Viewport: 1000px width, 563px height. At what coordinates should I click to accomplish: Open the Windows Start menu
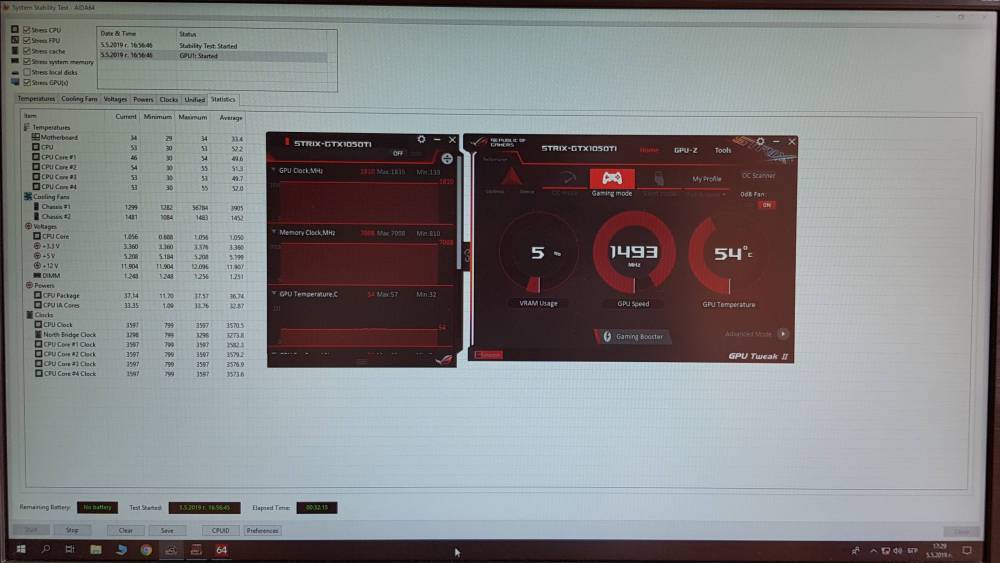point(20,549)
